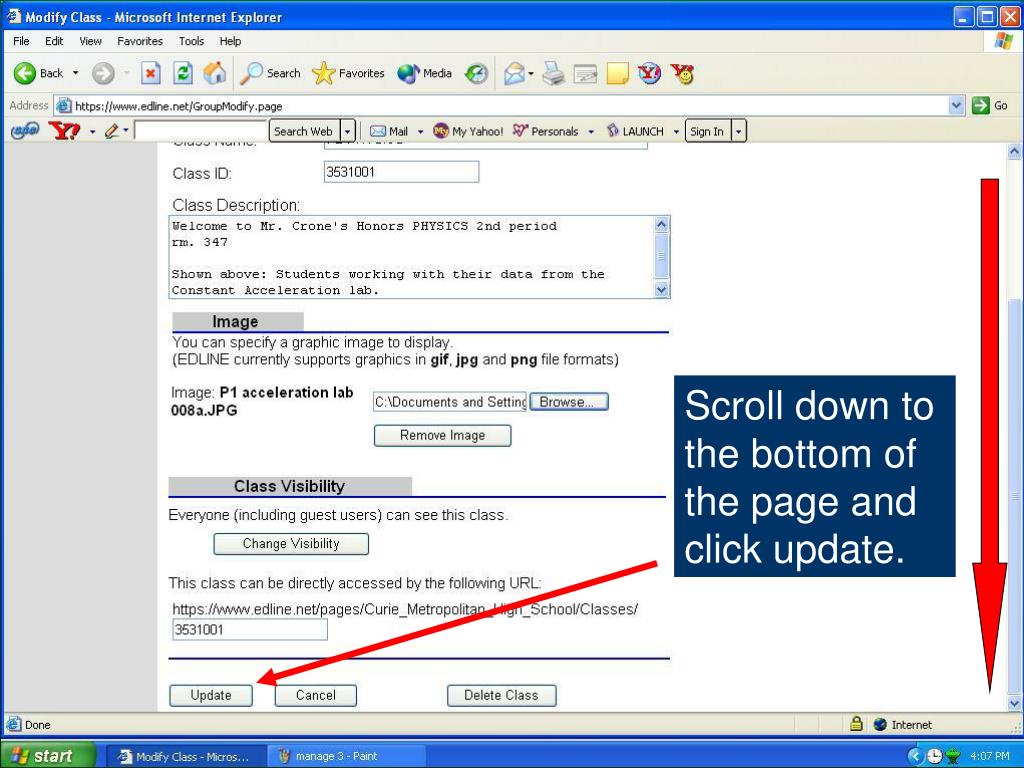
Task: Expand the Search Web dropdown arrow
Action: coord(348,131)
